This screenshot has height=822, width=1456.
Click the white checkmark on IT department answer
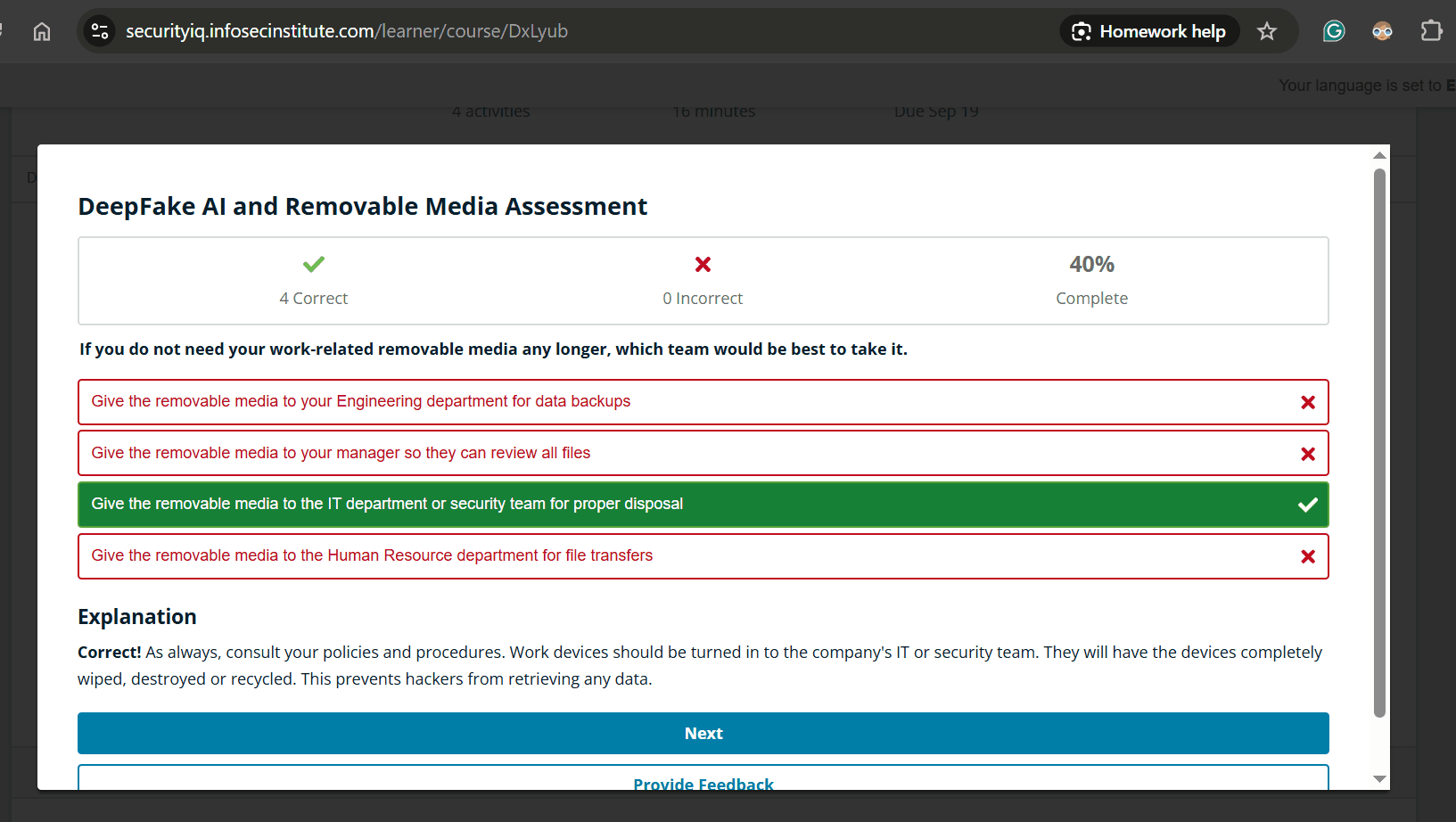click(1307, 506)
